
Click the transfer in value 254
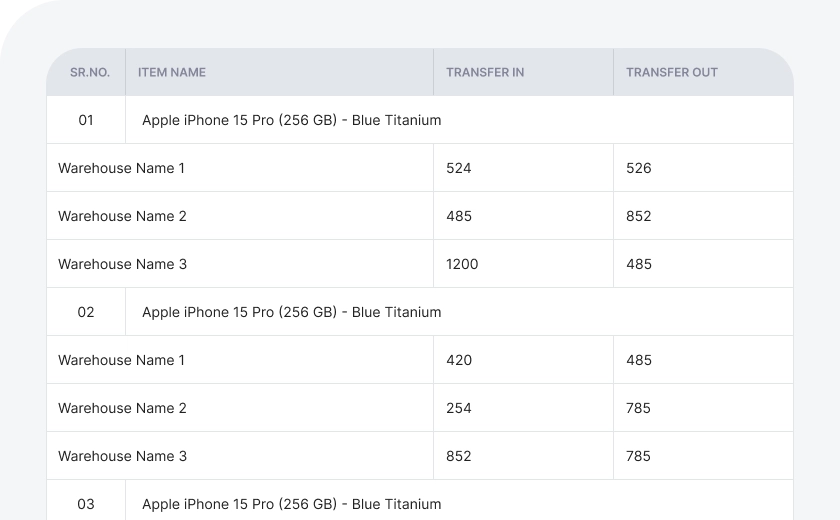click(459, 408)
